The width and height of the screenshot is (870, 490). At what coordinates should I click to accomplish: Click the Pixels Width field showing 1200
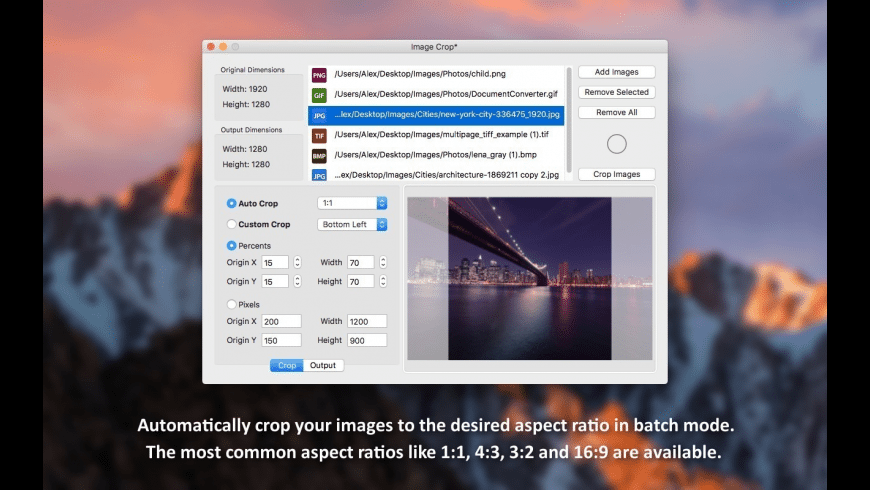tap(367, 321)
